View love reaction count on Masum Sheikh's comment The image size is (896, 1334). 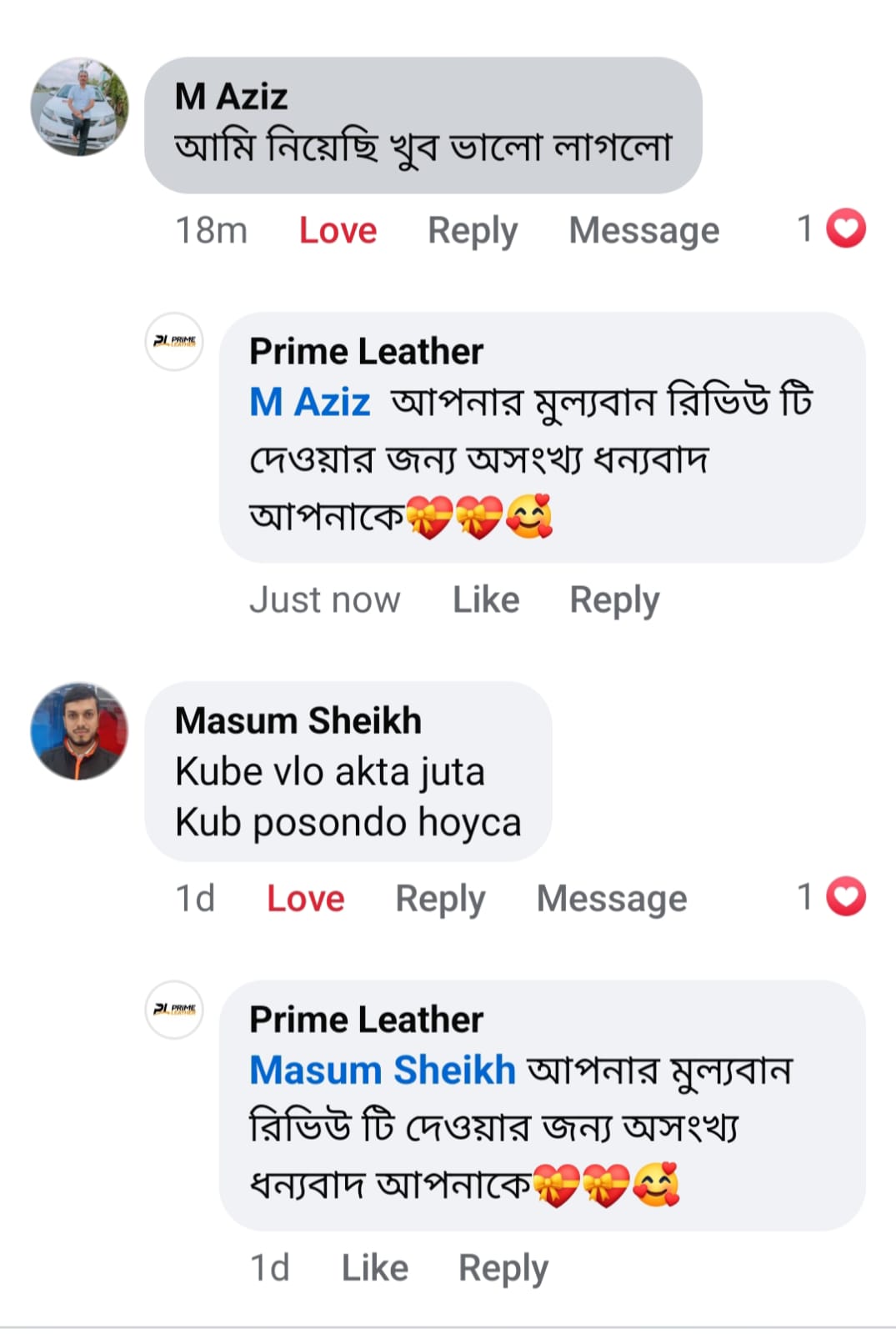coord(832,897)
